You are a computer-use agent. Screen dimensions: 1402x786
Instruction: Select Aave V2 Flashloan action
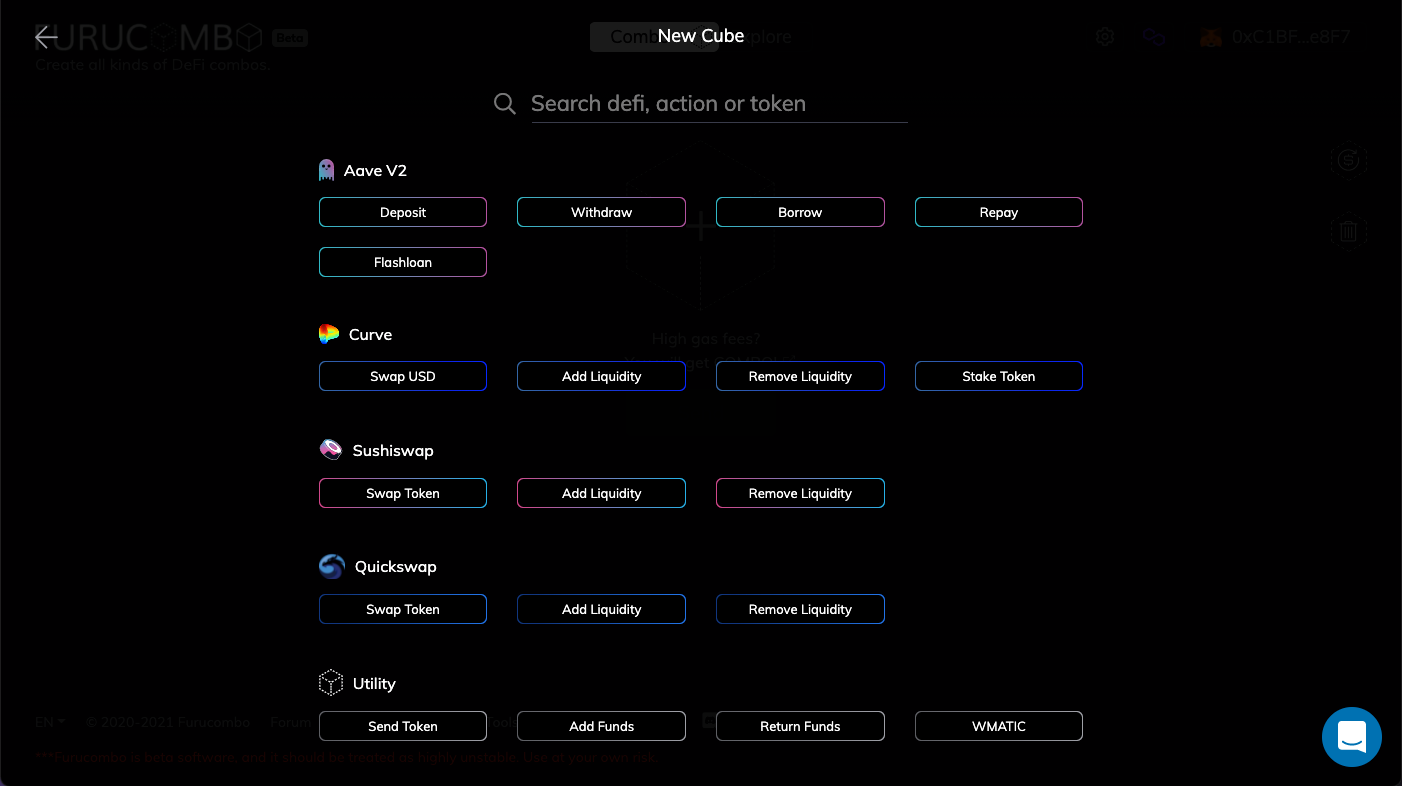[x=403, y=262]
